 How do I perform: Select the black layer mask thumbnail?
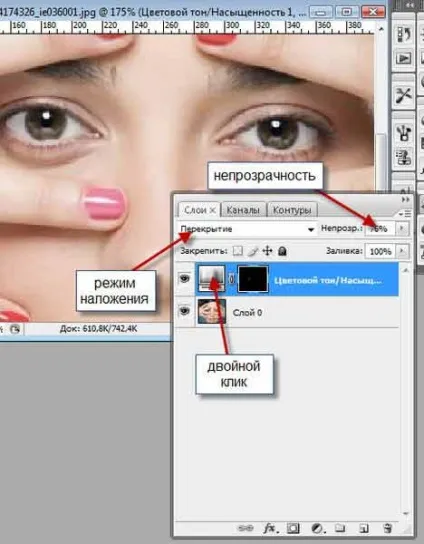click(x=253, y=279)
